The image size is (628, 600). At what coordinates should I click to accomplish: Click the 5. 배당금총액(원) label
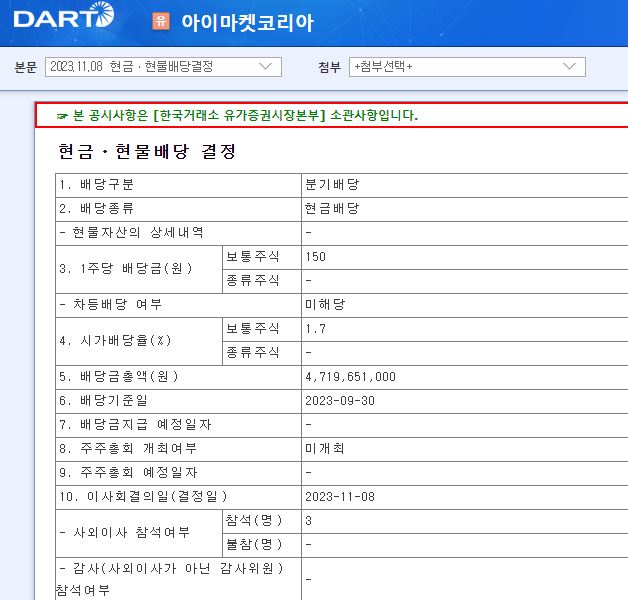tap(119, 377)
